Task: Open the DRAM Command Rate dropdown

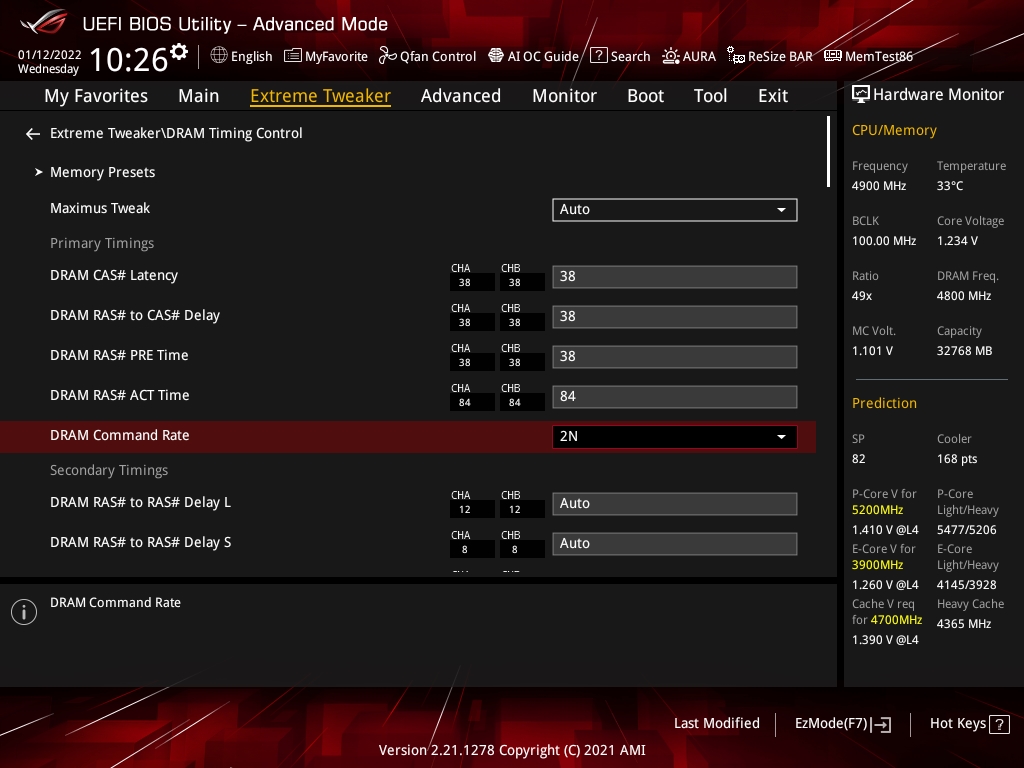Action: coord(674,437)
